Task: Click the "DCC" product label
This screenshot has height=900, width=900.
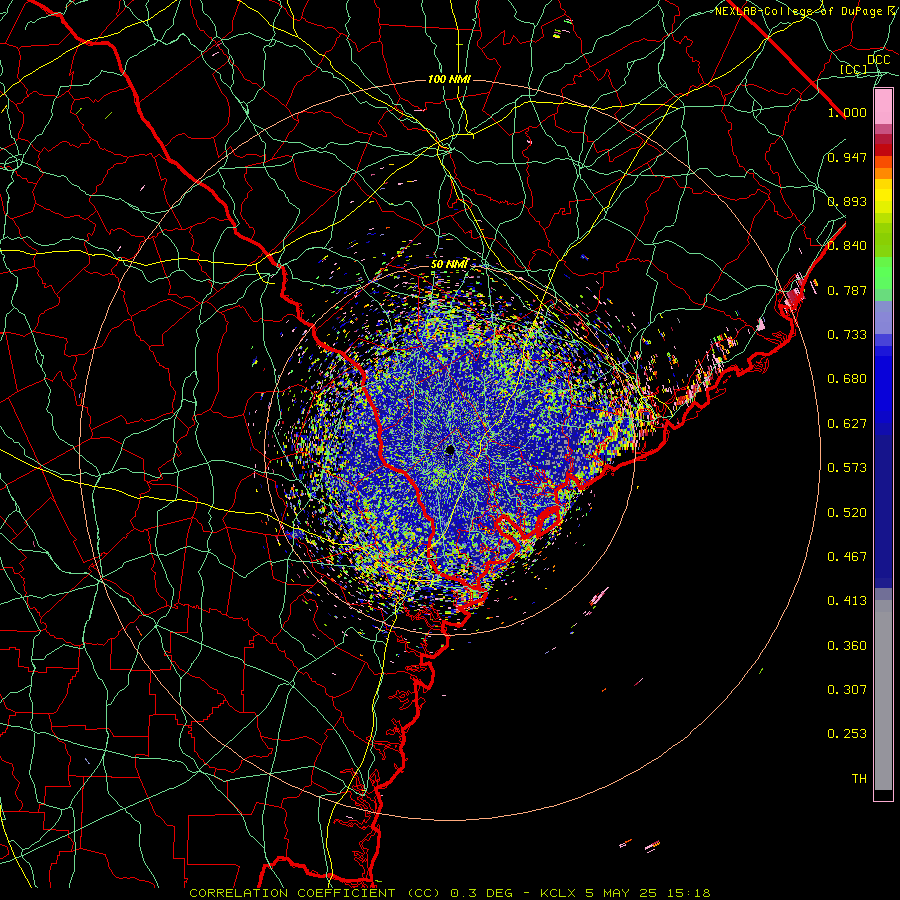Action: coord(879,60)
